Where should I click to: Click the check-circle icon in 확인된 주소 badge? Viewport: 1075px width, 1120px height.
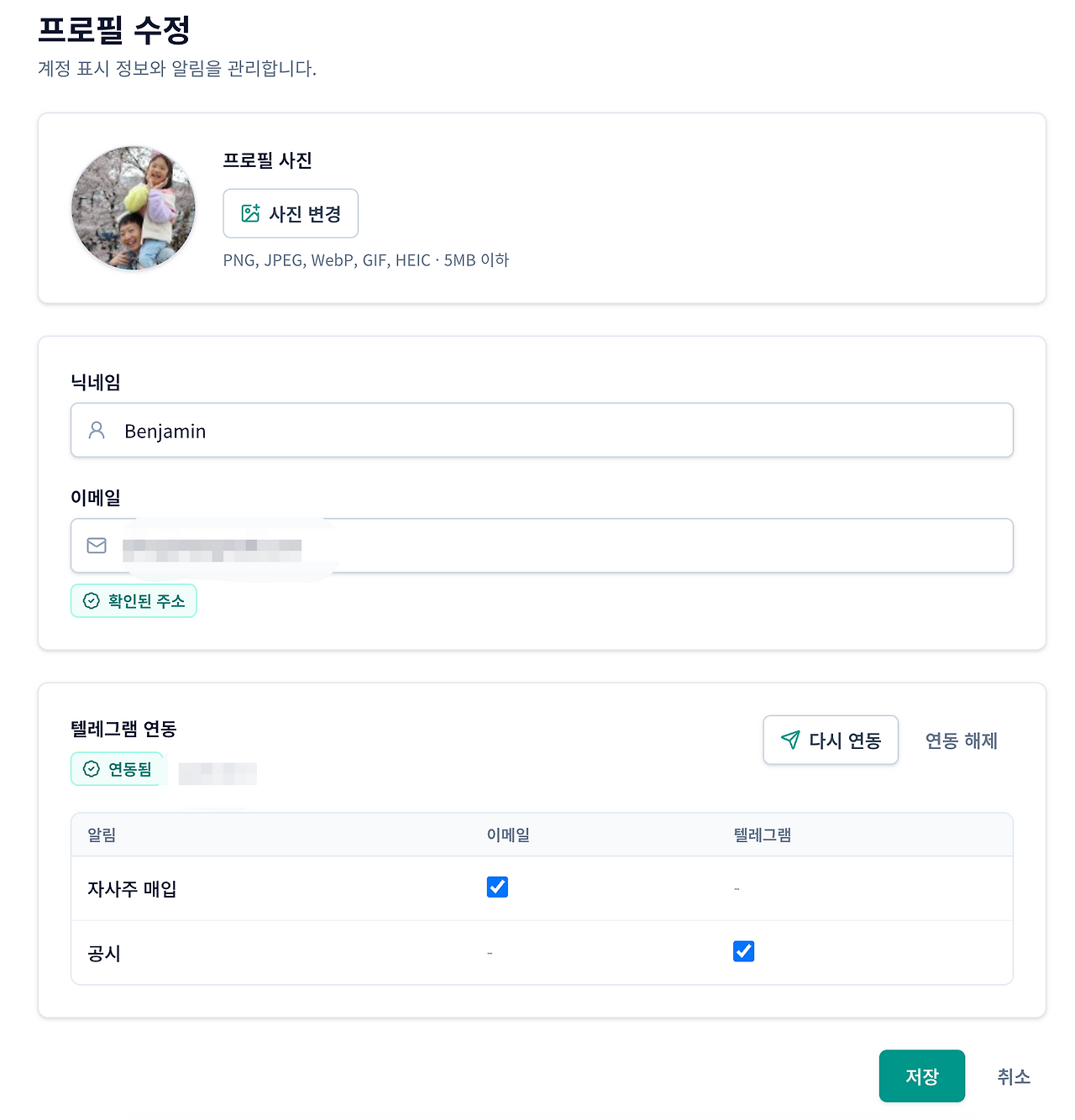92,601
